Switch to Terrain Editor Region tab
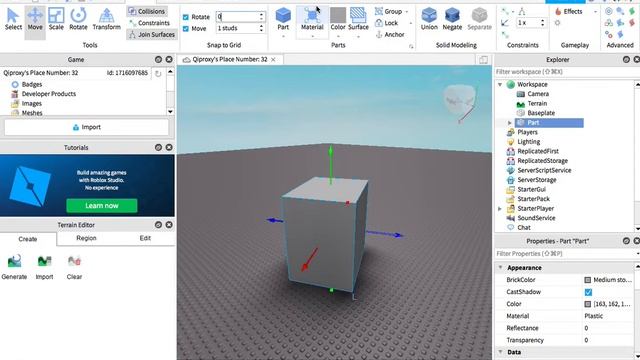Screen dimensions: 640x360 coord(86,238)
